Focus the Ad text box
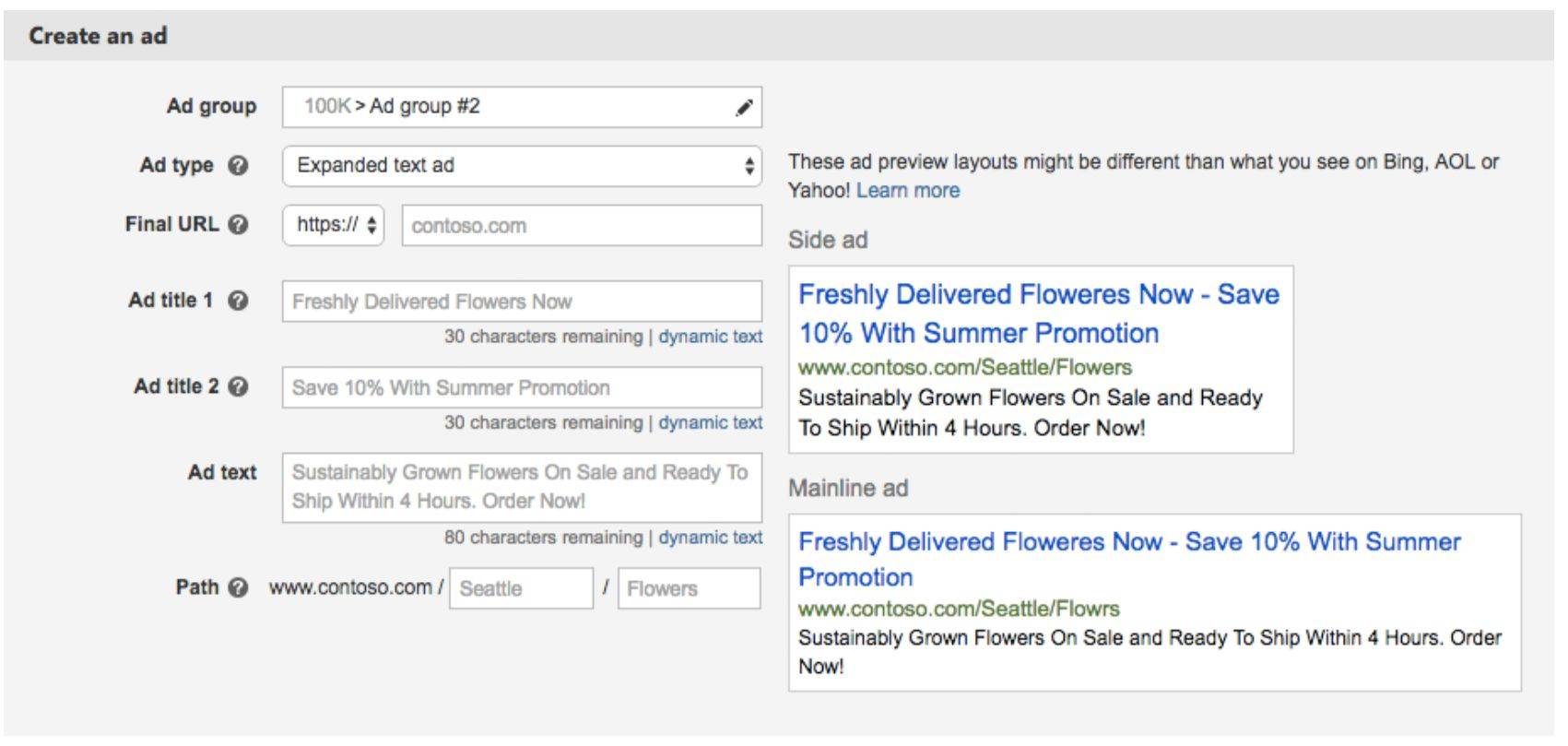 522,487
